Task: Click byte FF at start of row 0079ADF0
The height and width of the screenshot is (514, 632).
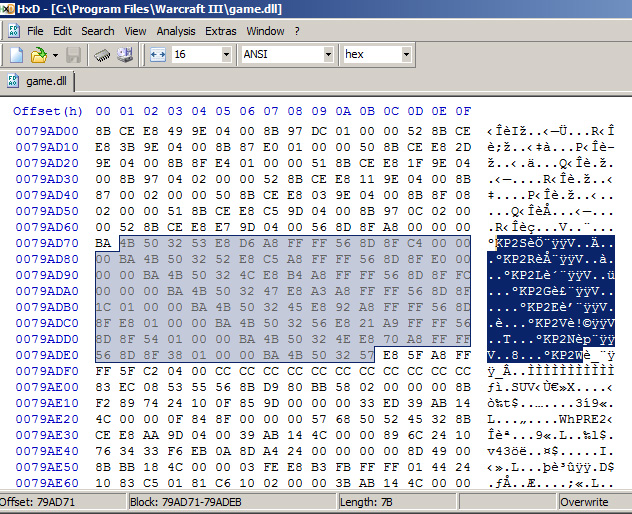Action: 103,371
